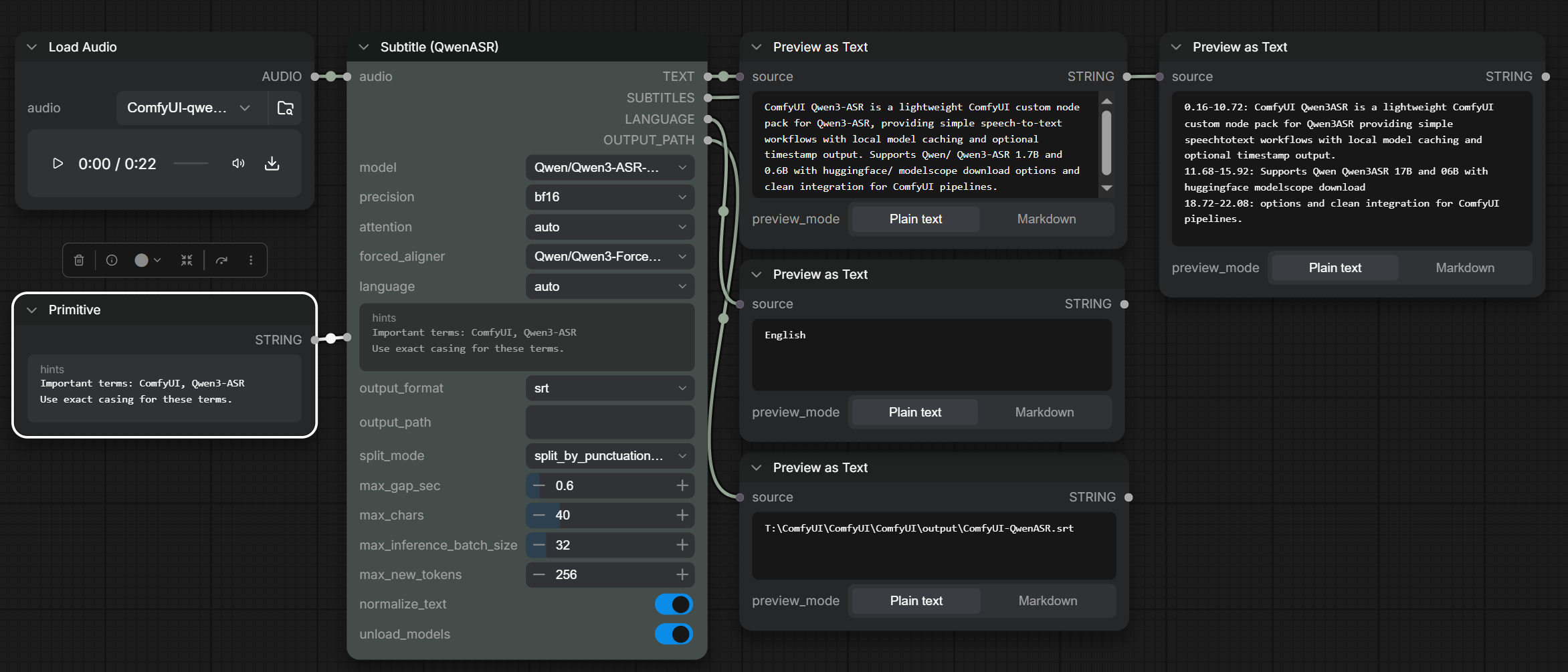The height and width of the screenshot is (672, 1568).
Task: Decrease max_inference_batch_size value
Action: point(538,546)
